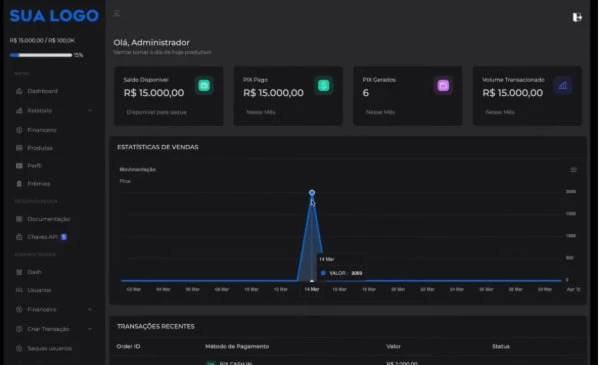Click the document icon beside Documentação
Screen dimensions: 600x365
(x=19, y=219)
